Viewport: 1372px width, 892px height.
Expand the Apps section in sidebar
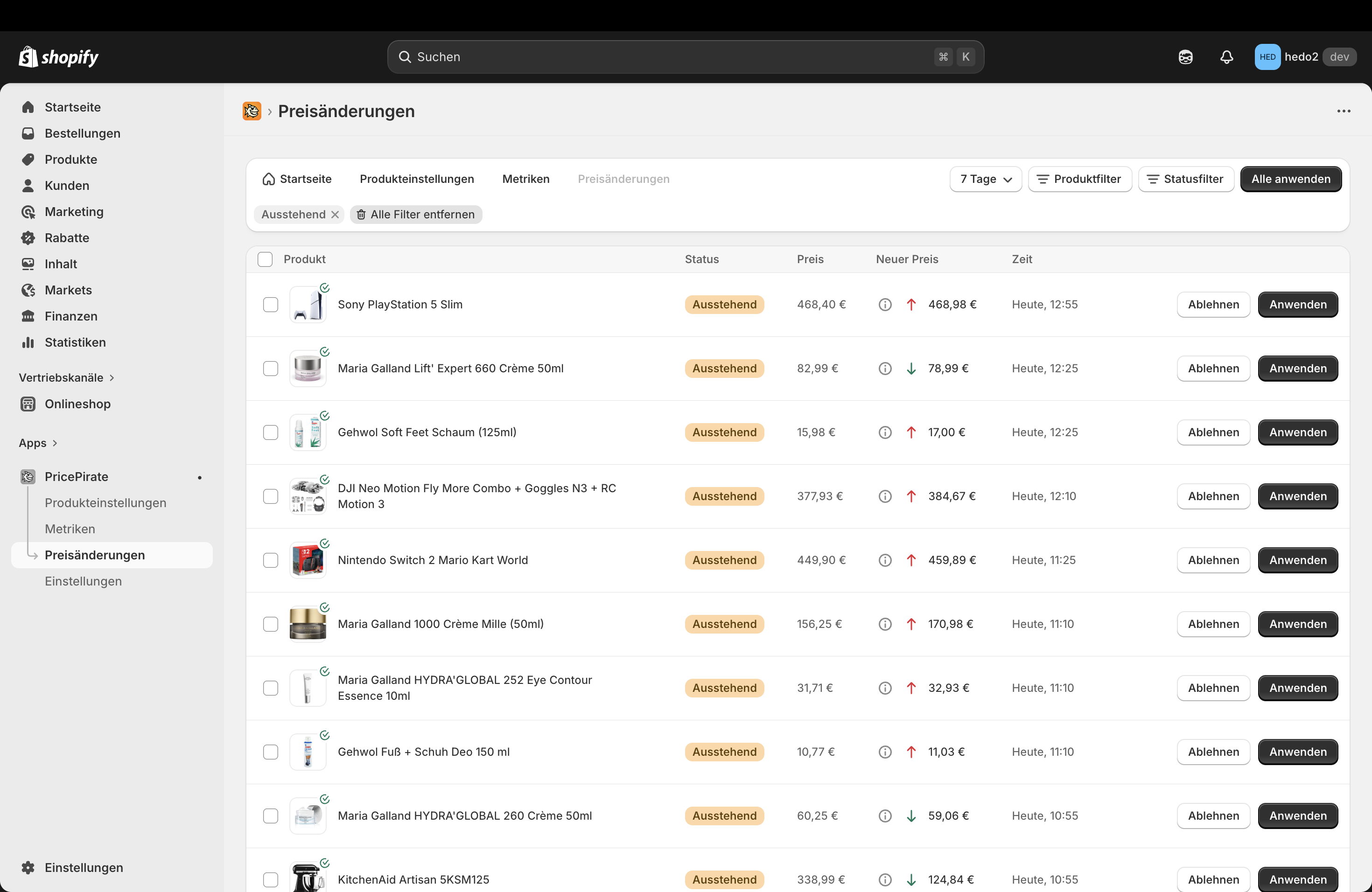click(38, 443)
